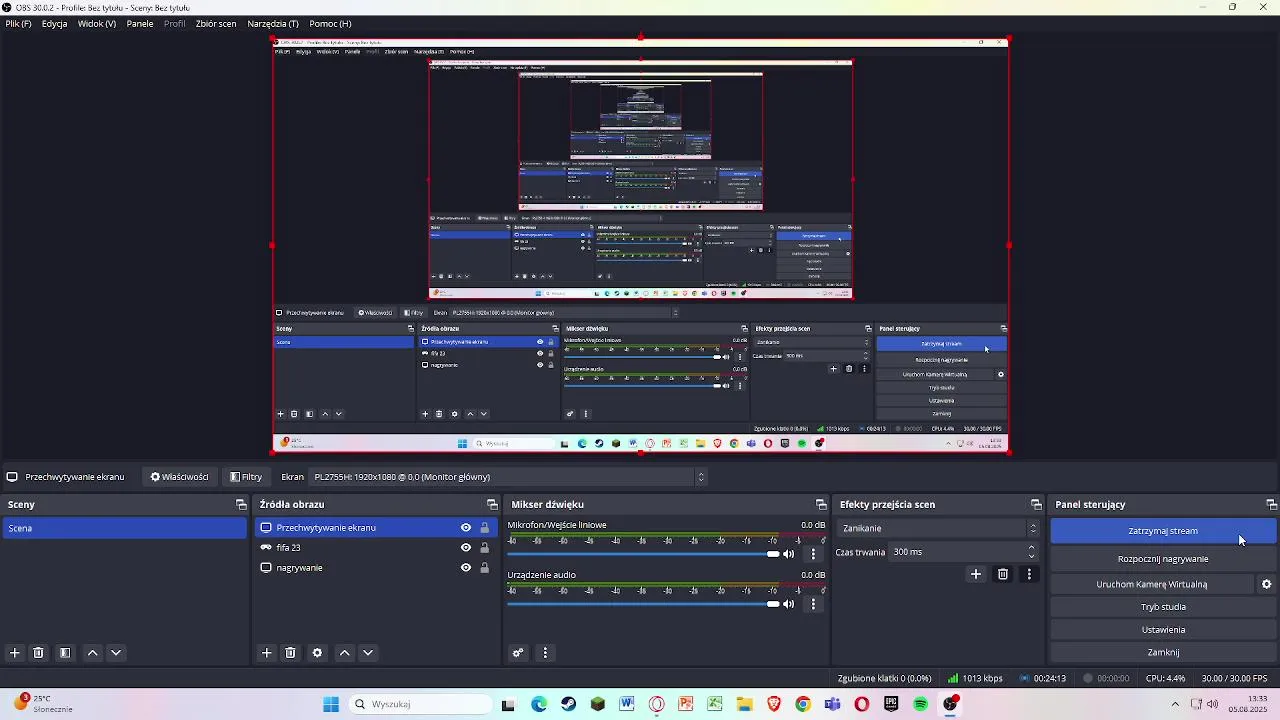The height and width of the screenshot is (720, 1280).
Task: Click Zamknij button in control panel
Action: tap(1163, 652)
